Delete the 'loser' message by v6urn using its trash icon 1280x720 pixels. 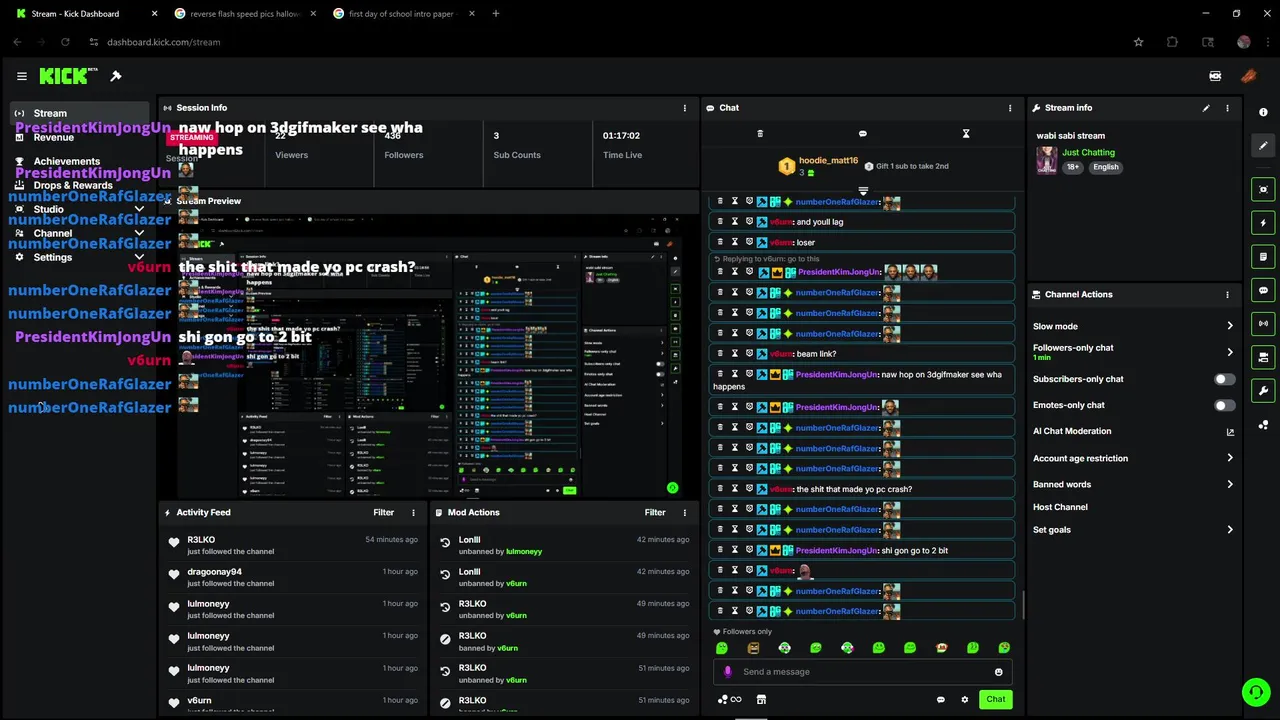tap(720, 242)
